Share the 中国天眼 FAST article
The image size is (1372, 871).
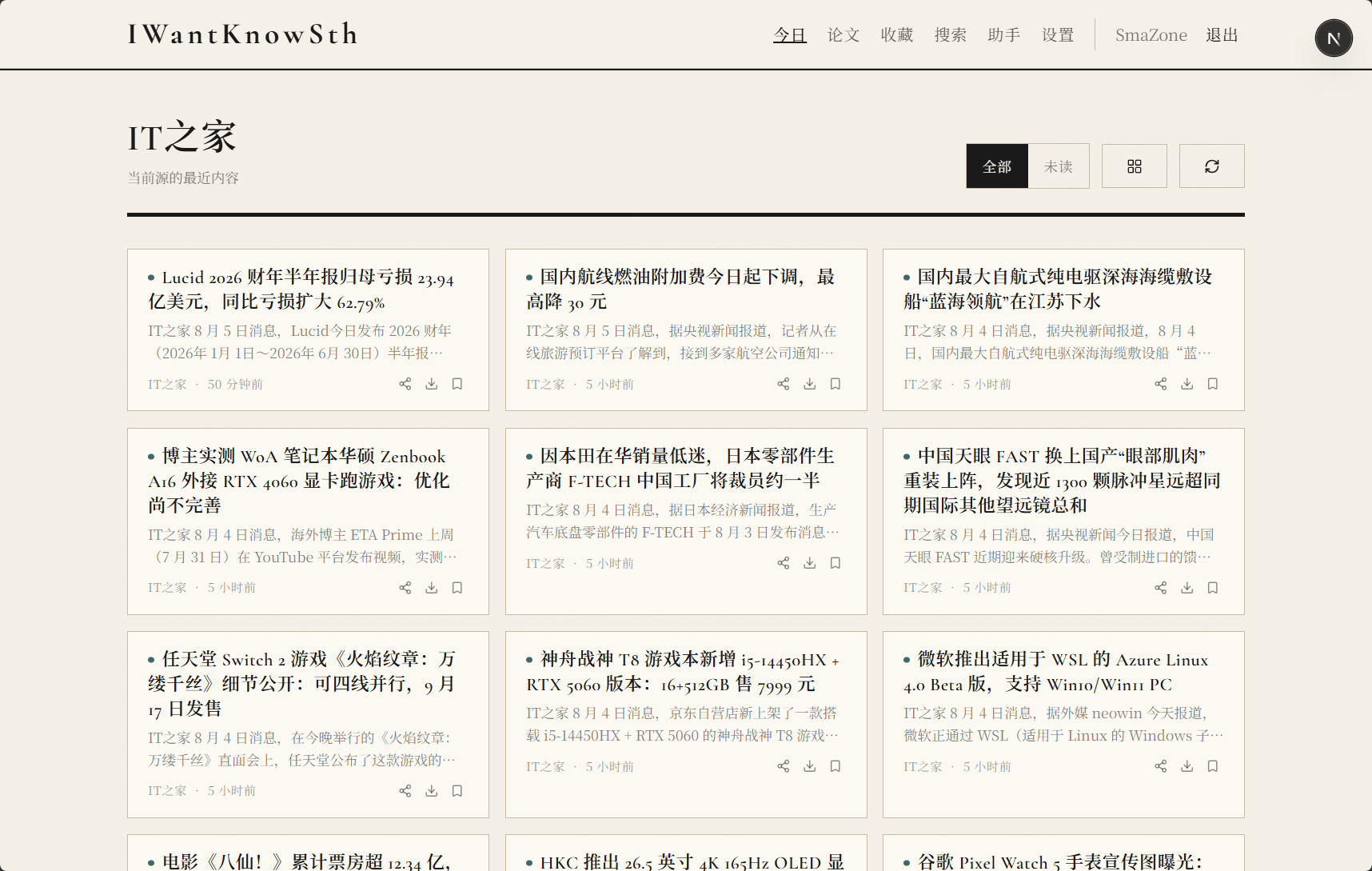click(x=1161, y=588)
